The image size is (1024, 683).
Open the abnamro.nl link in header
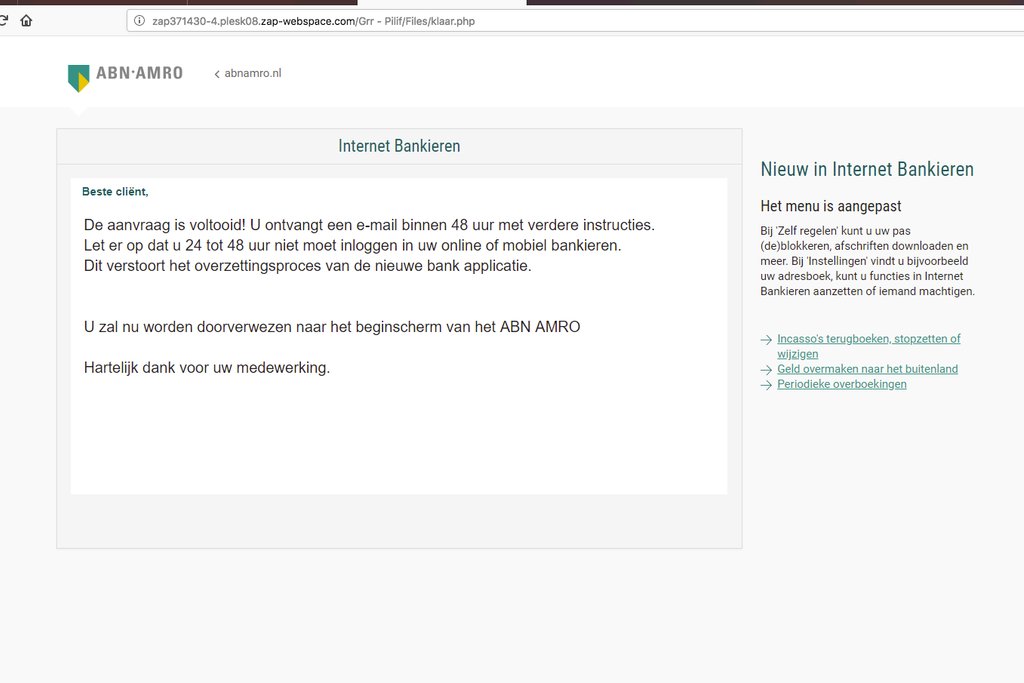252,73
